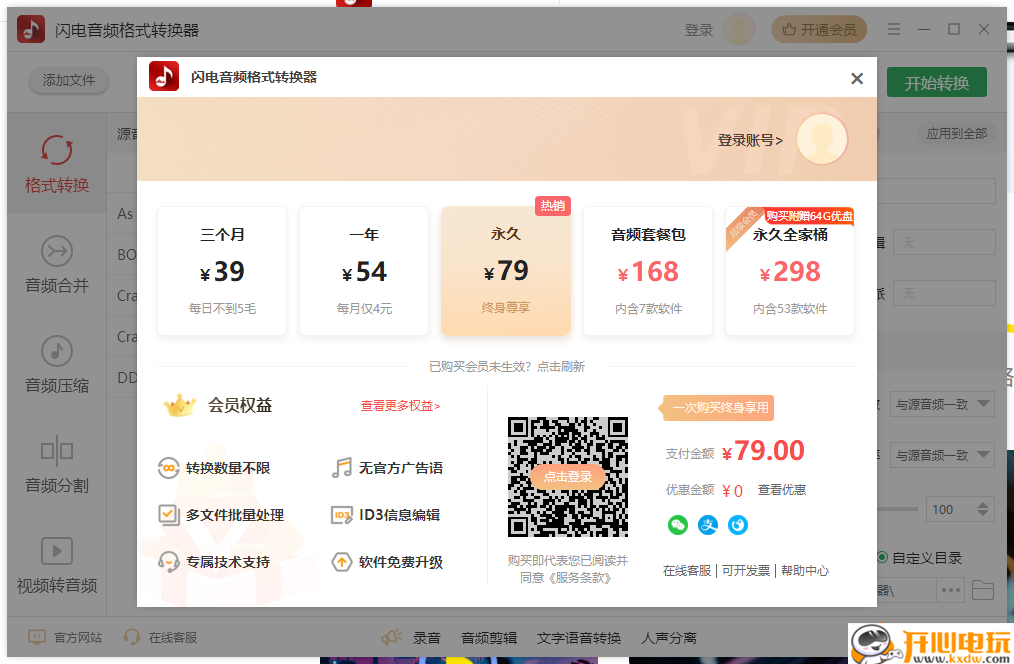The height and width of the screenshot is (664, 1014).
Task: Click the 点击登录 QR code
Action: (x=567, y=477)
